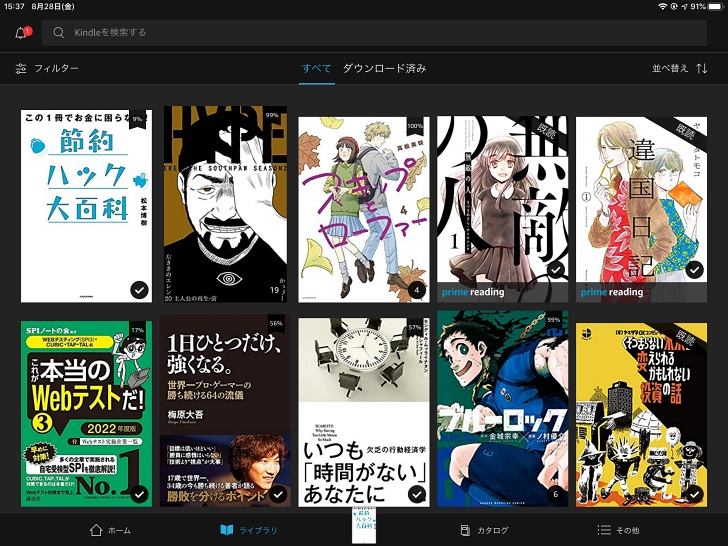Tap downloaded checkmark on 投資の話 book
This screenshot has width=728, height=546.
[x=694, y=494]
